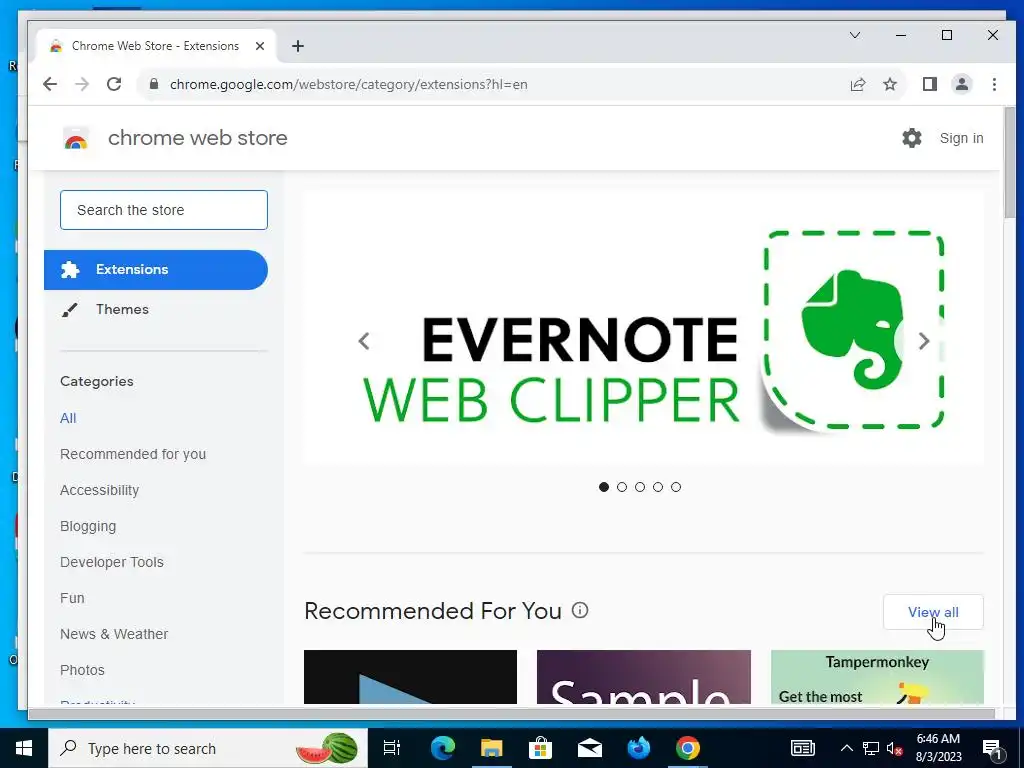Open the Chrome profile avatar menu
1024x768 pixels.
[x=961, y=84]
